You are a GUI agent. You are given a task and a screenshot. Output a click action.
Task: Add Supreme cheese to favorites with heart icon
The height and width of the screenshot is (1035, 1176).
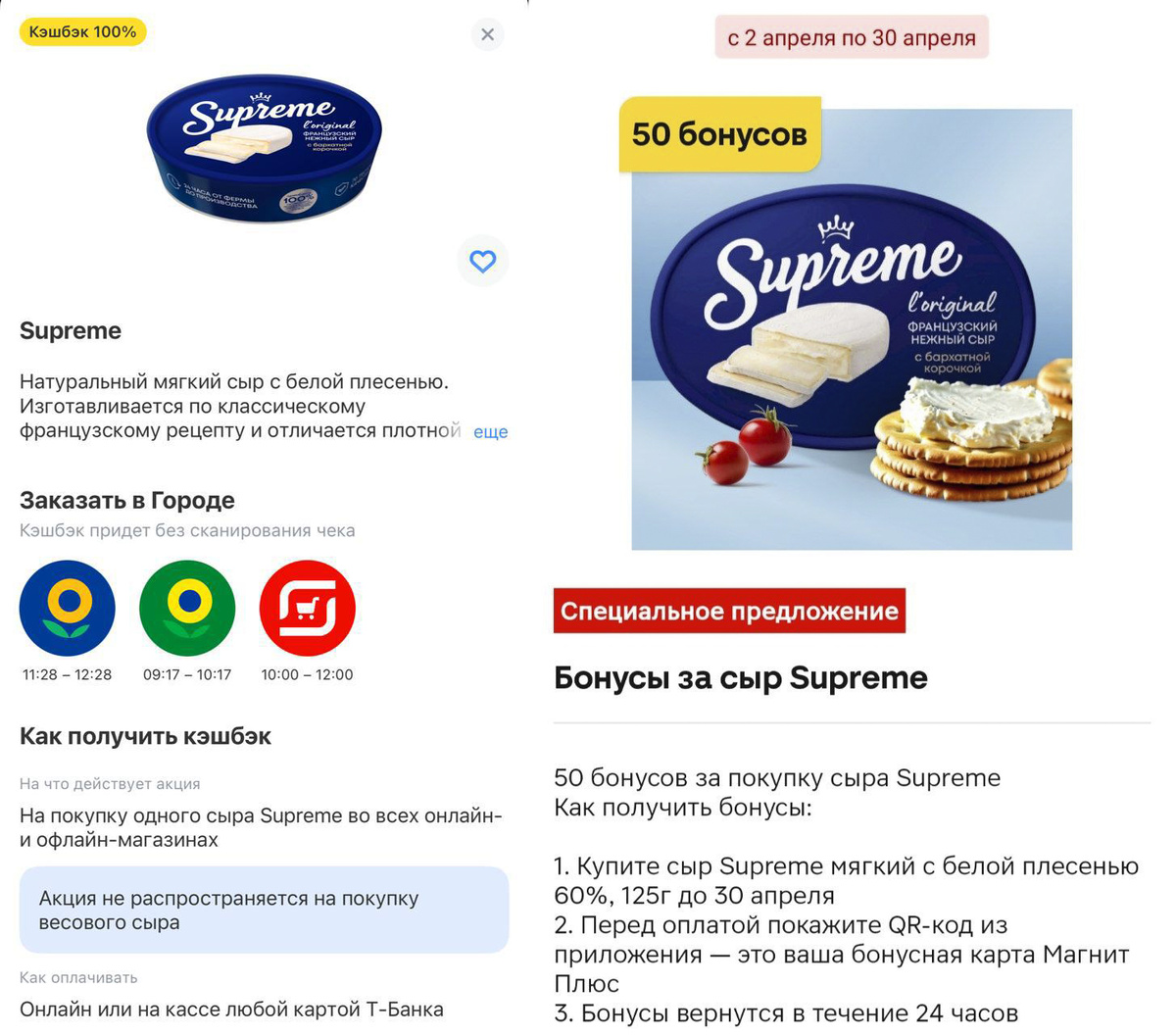tap(483, 261)
